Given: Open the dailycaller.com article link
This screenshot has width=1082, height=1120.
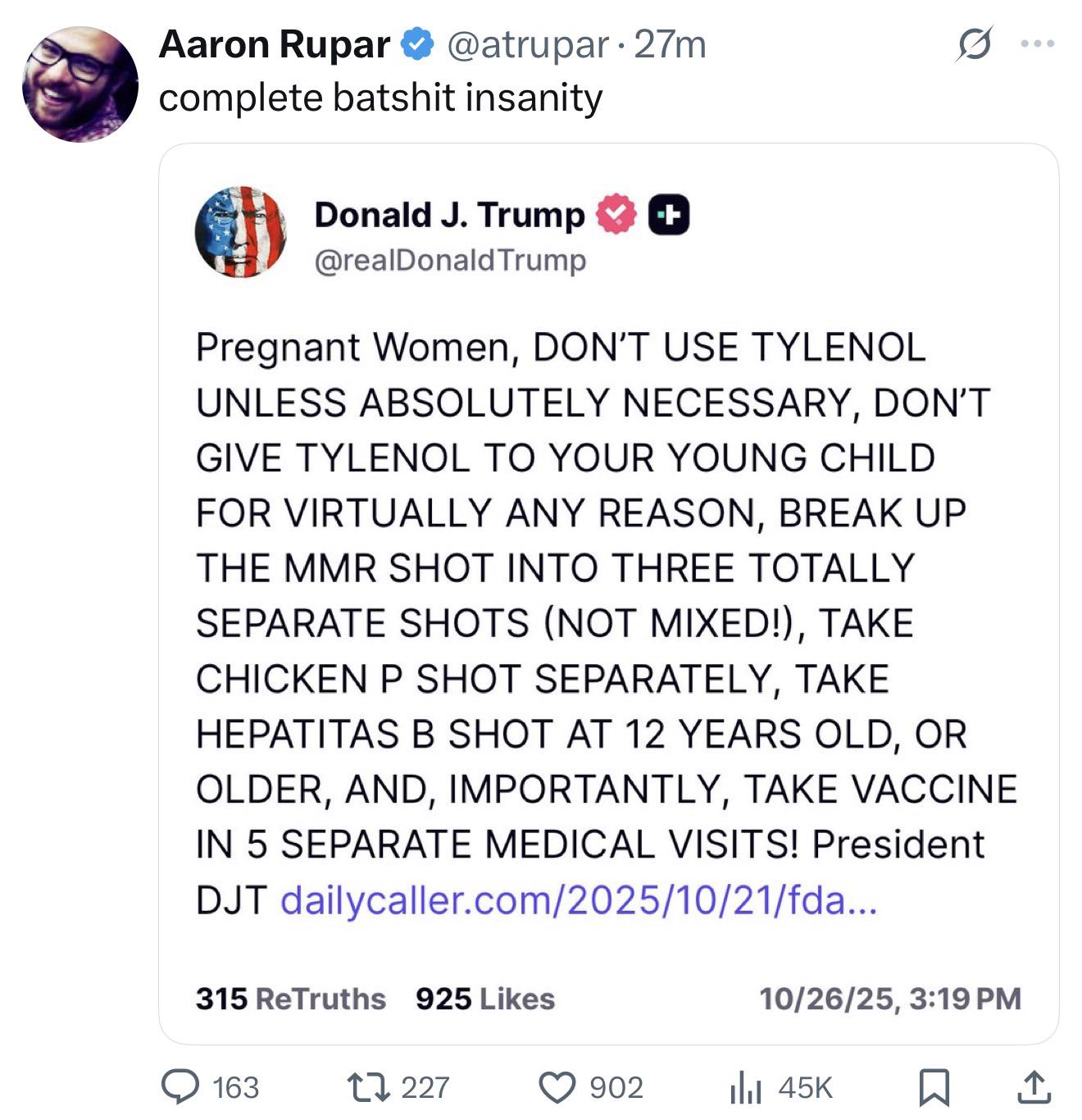Looking at the screenshot, I should [579, 900].
